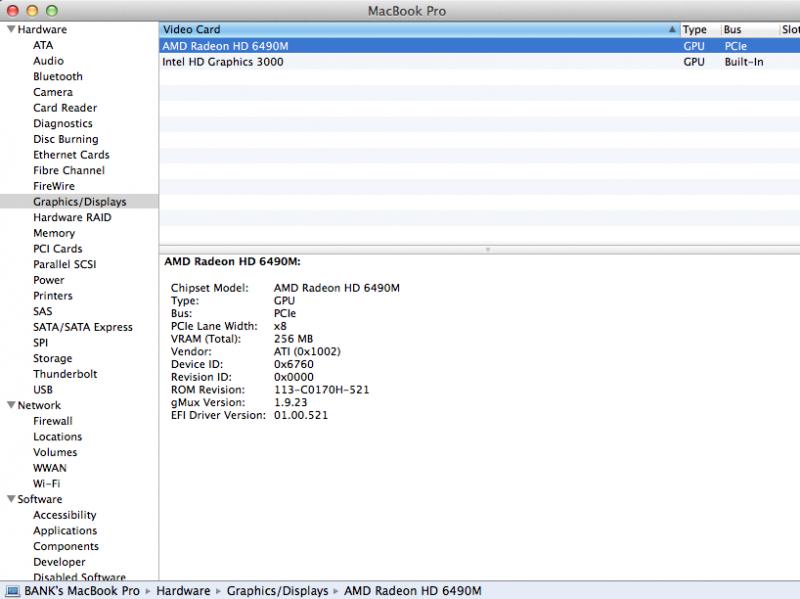Open ATA in the sidebar
This screenshot has width=800, height=599.
point(43,45)
